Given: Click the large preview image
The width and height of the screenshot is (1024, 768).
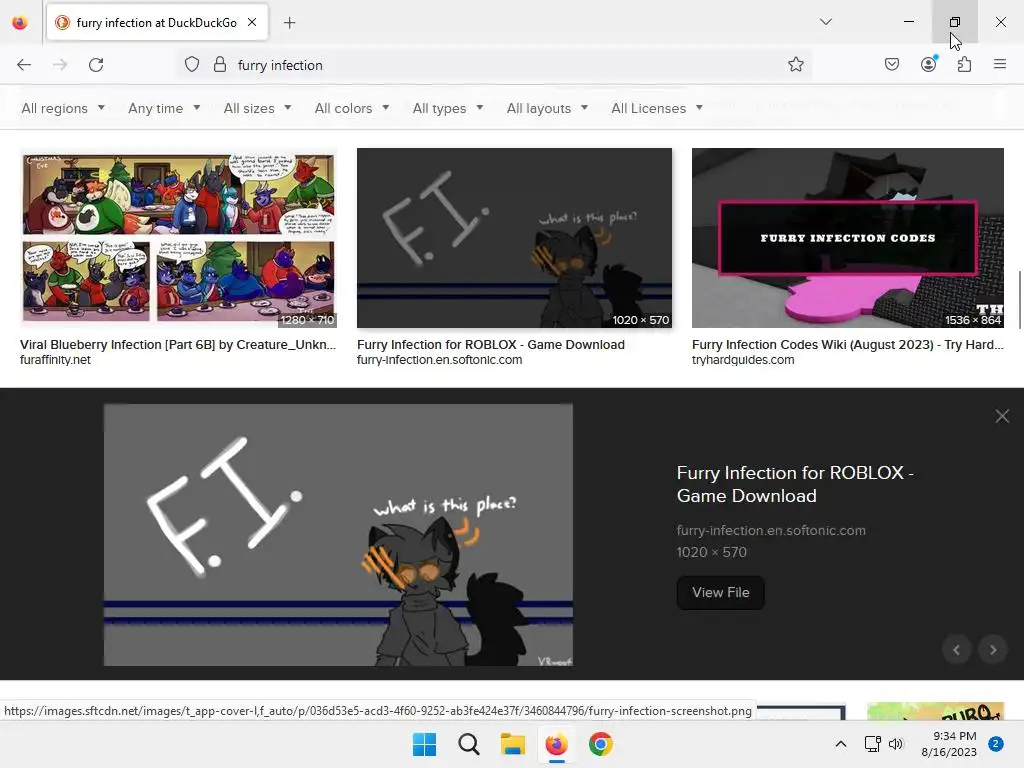Looking at the screenshot, I should tap(338, 535).
